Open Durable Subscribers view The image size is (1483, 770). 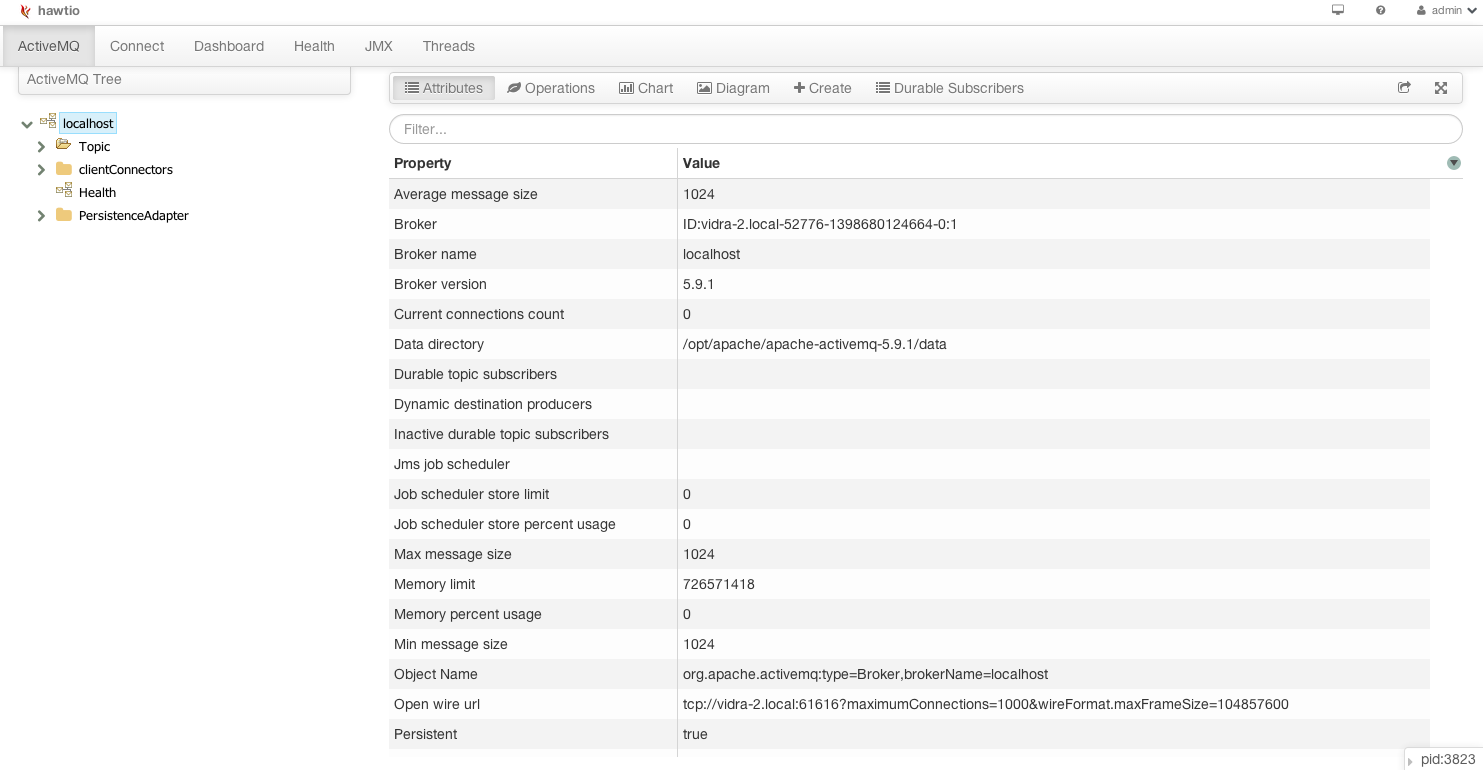[x=950, y=88]
